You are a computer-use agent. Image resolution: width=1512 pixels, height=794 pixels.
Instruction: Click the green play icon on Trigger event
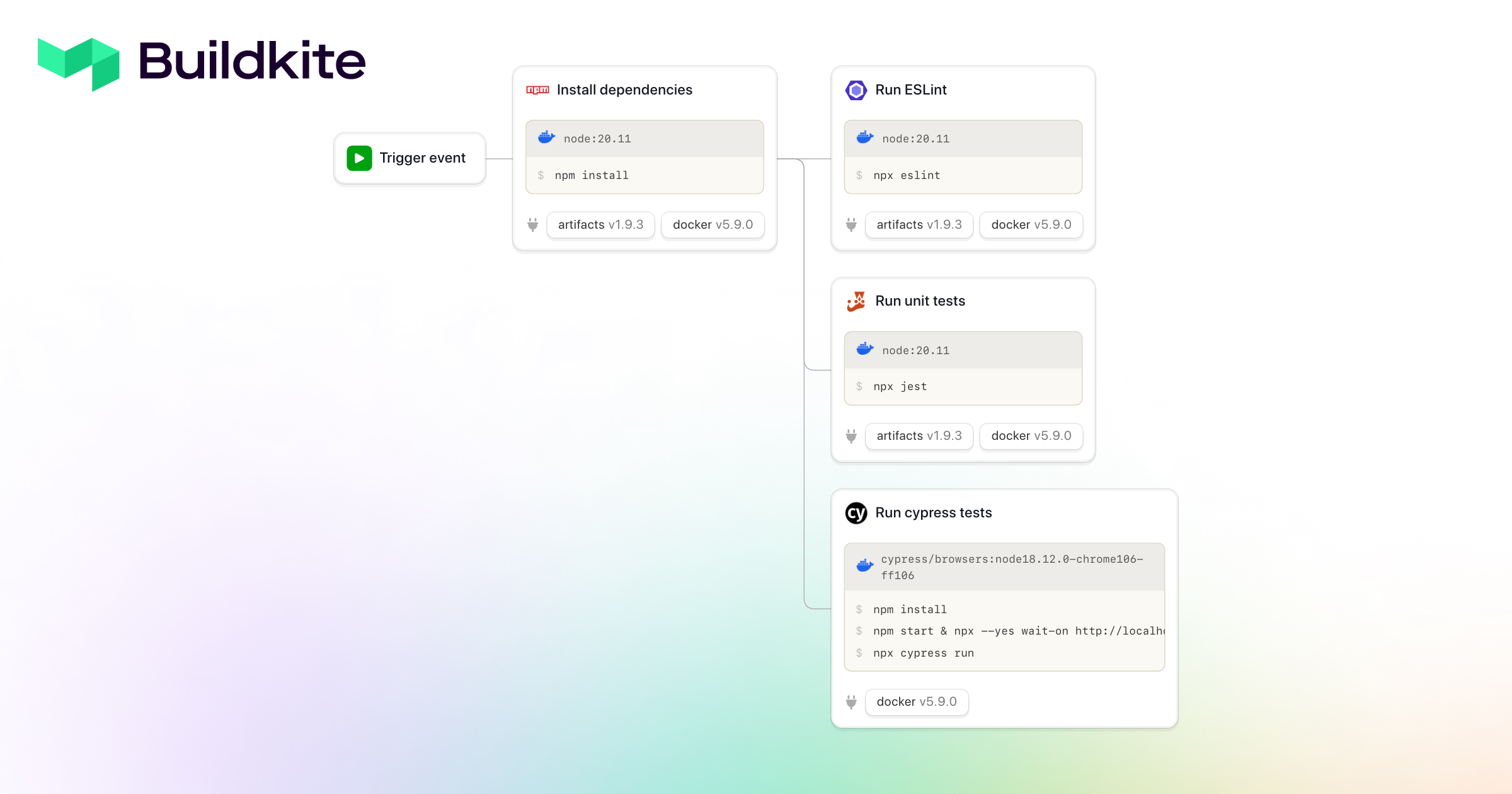[x=358, y=158]
